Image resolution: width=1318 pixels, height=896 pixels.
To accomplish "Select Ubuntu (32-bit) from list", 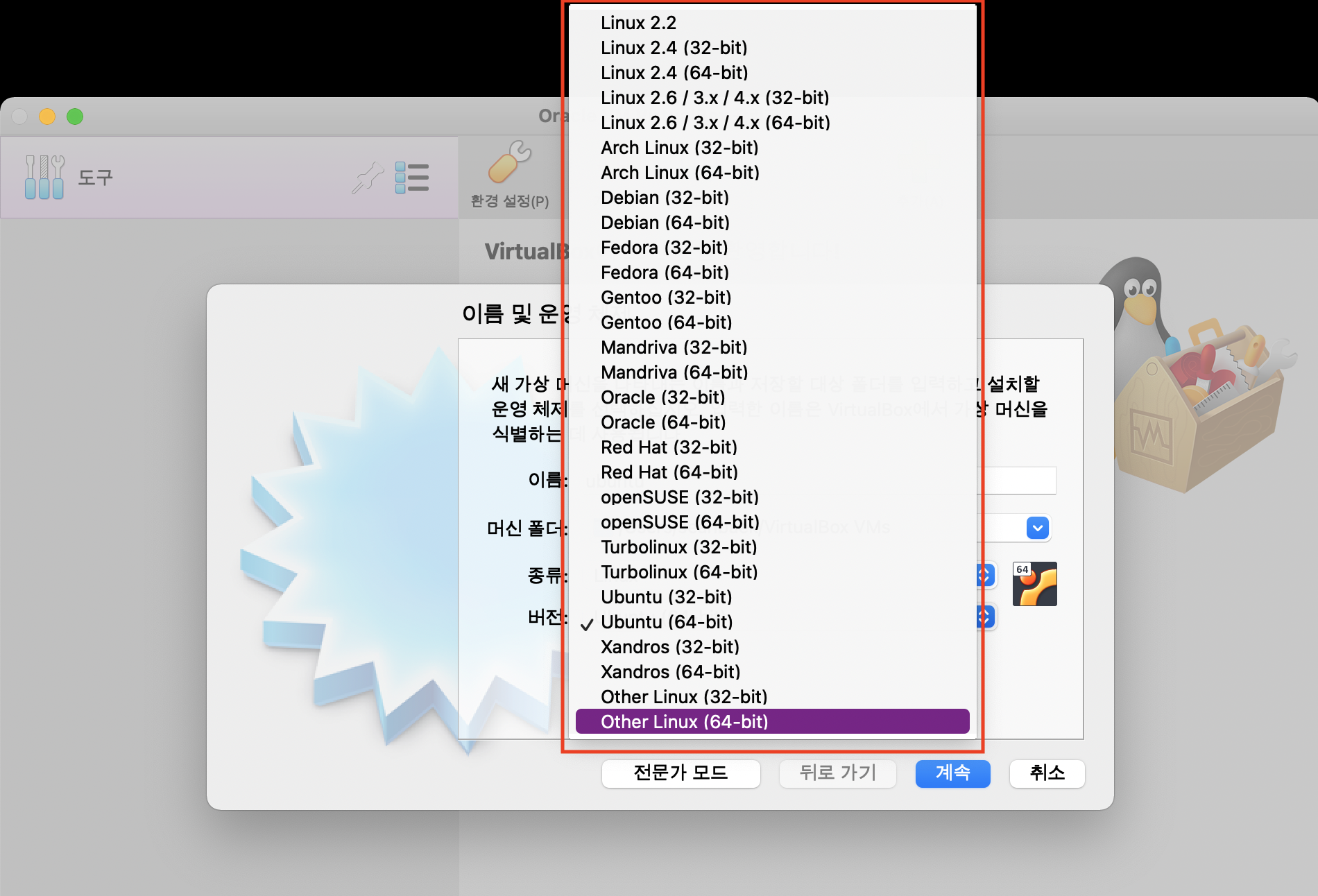I will [x=772, y=597].
